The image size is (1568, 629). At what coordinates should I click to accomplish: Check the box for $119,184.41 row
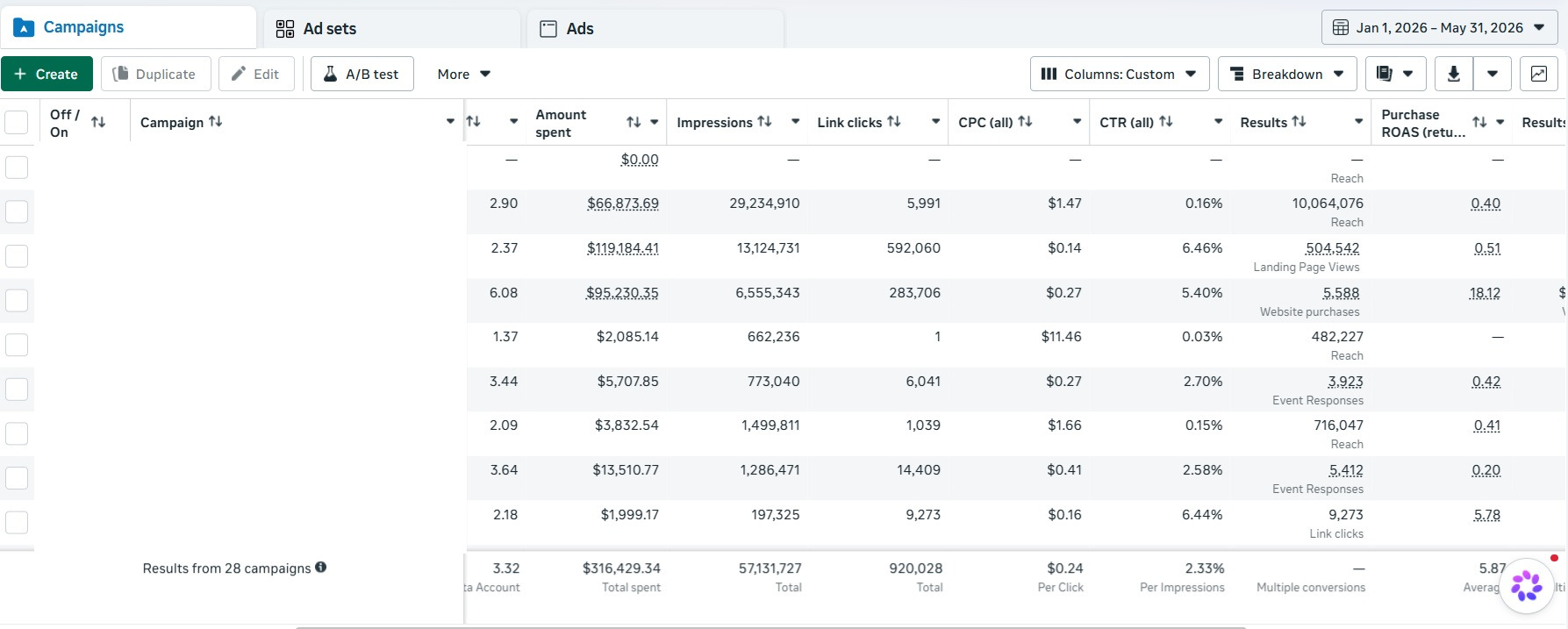(x=17, y=256)
